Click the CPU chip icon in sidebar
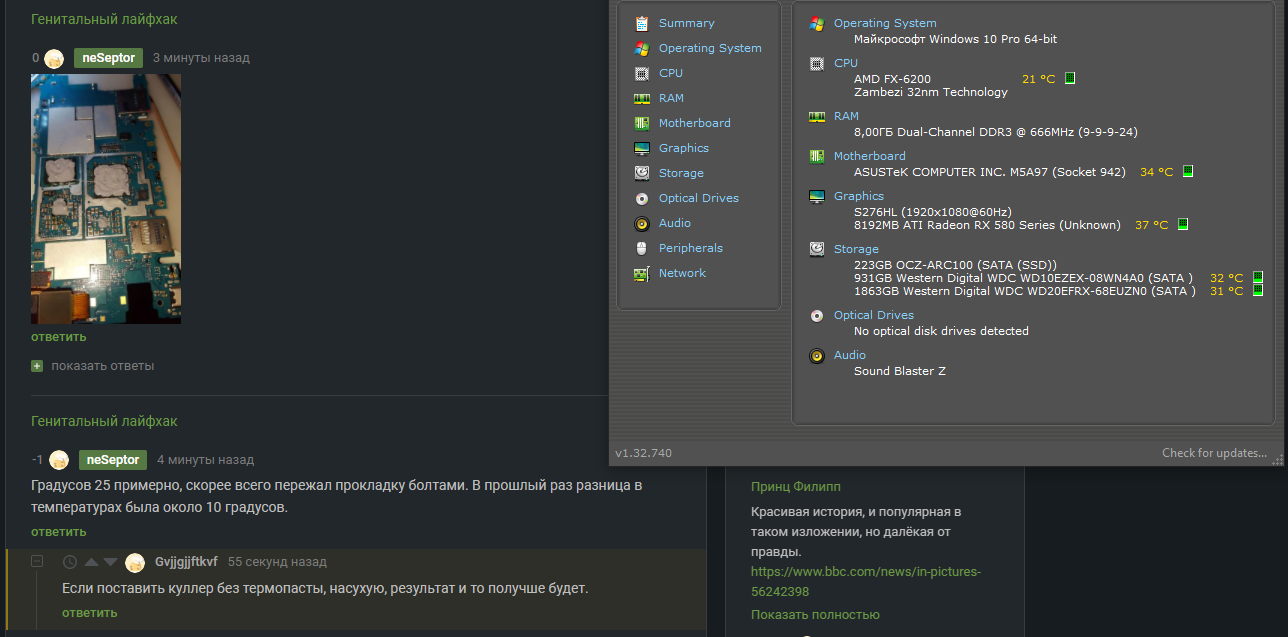The width and height of the screenshot is (1288, 637). pyautogui.click(x=641, y=73)
